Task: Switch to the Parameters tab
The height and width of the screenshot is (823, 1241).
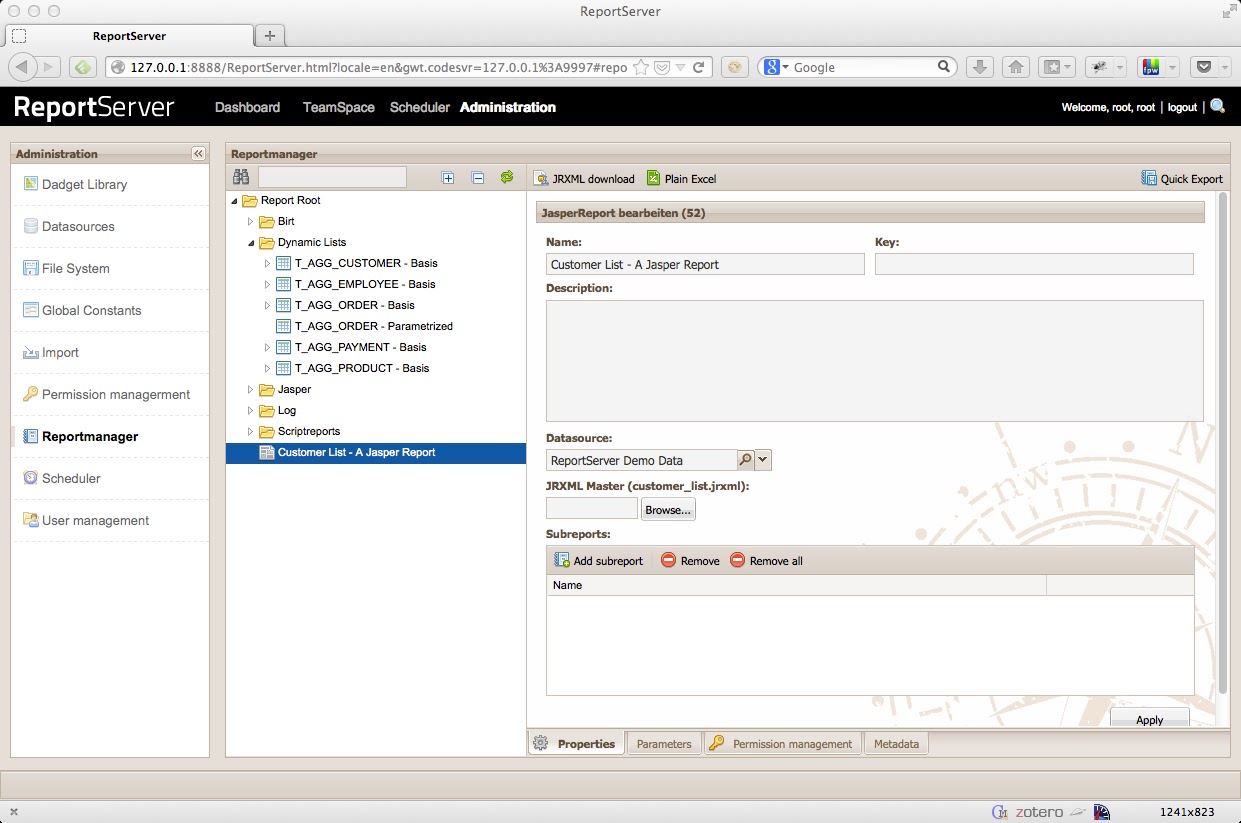Action: tap(664, 744)
